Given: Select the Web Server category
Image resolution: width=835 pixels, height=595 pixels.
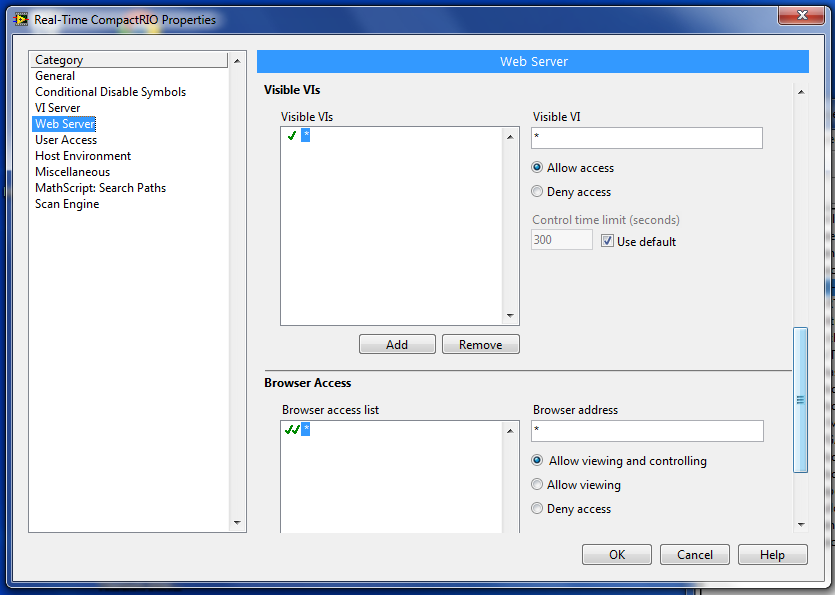Looking at the screenshot, I should tap(64, 124).
